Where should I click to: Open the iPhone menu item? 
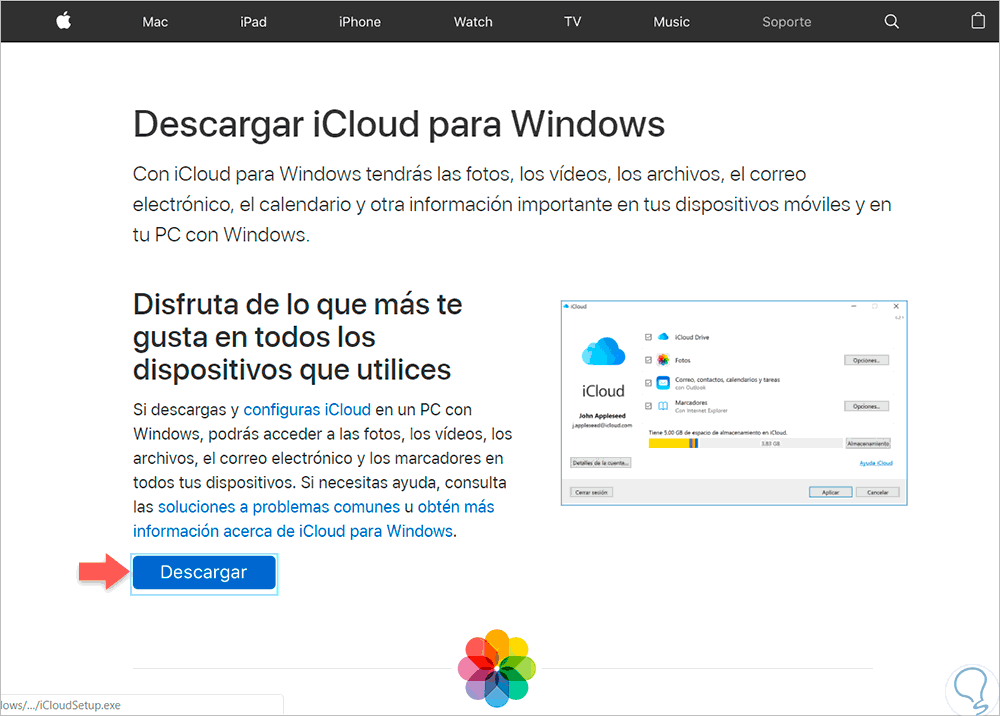[x=360, y=22]
